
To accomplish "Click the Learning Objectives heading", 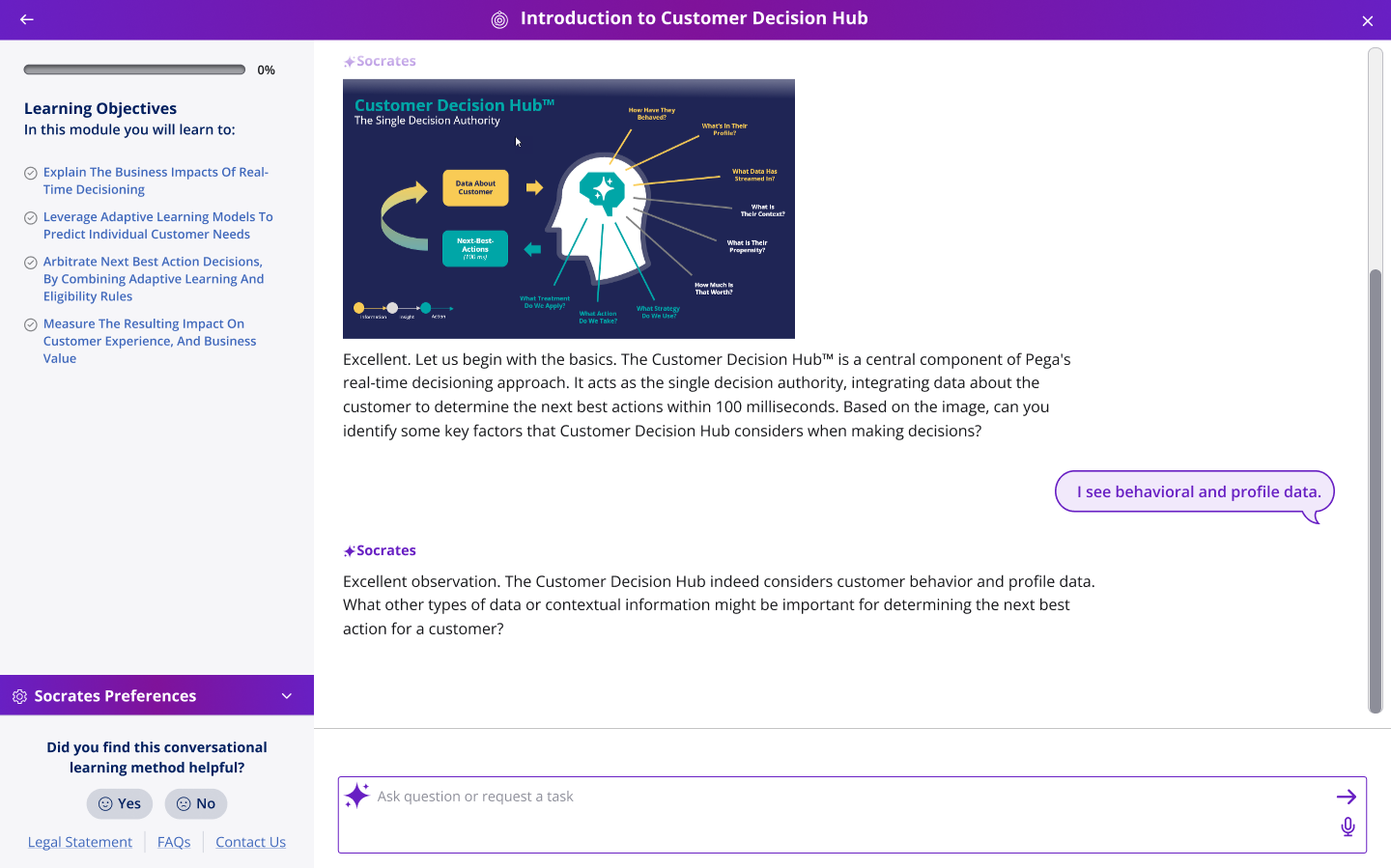I will coord(100,108).
